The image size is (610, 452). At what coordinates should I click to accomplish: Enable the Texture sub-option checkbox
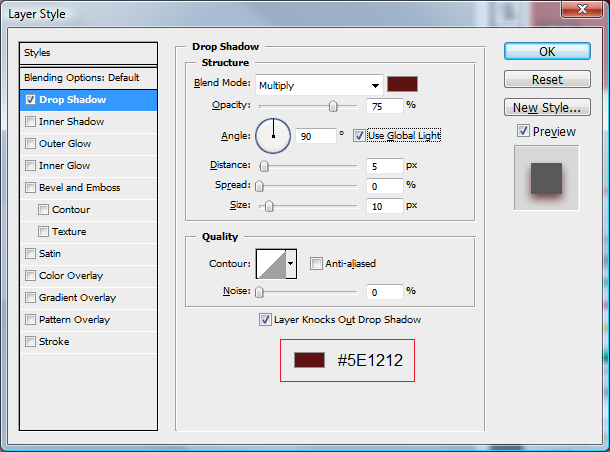click(43, 232)
